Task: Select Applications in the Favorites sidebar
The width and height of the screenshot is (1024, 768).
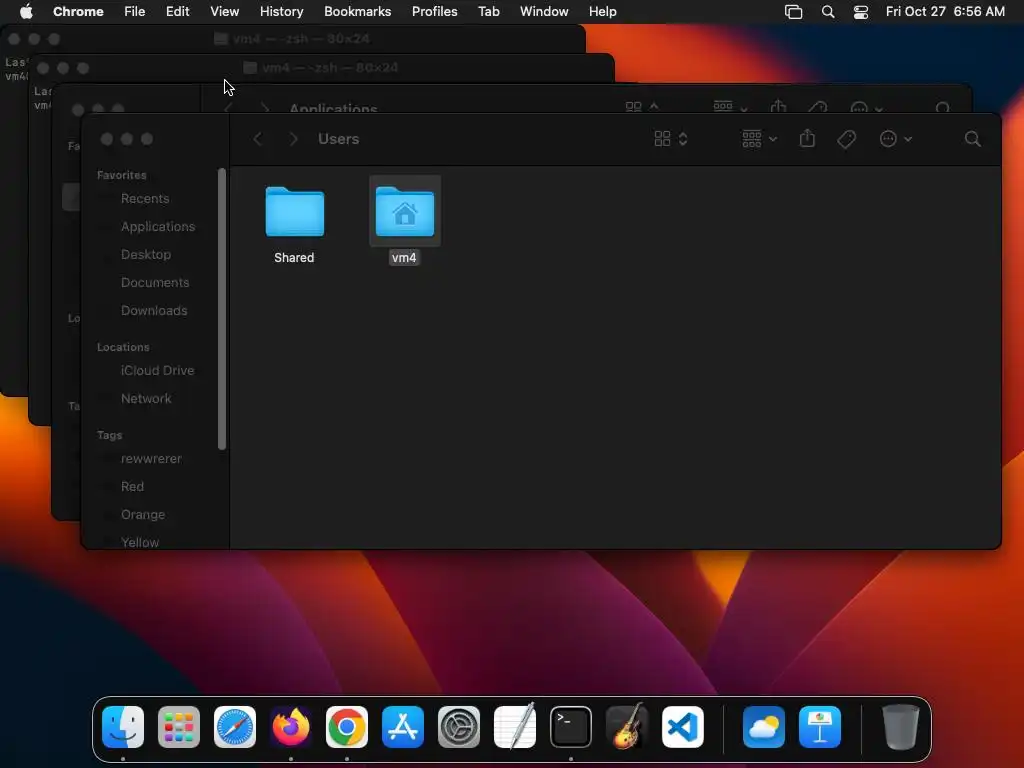Action: pyautogui.click(x=157, y=227)
